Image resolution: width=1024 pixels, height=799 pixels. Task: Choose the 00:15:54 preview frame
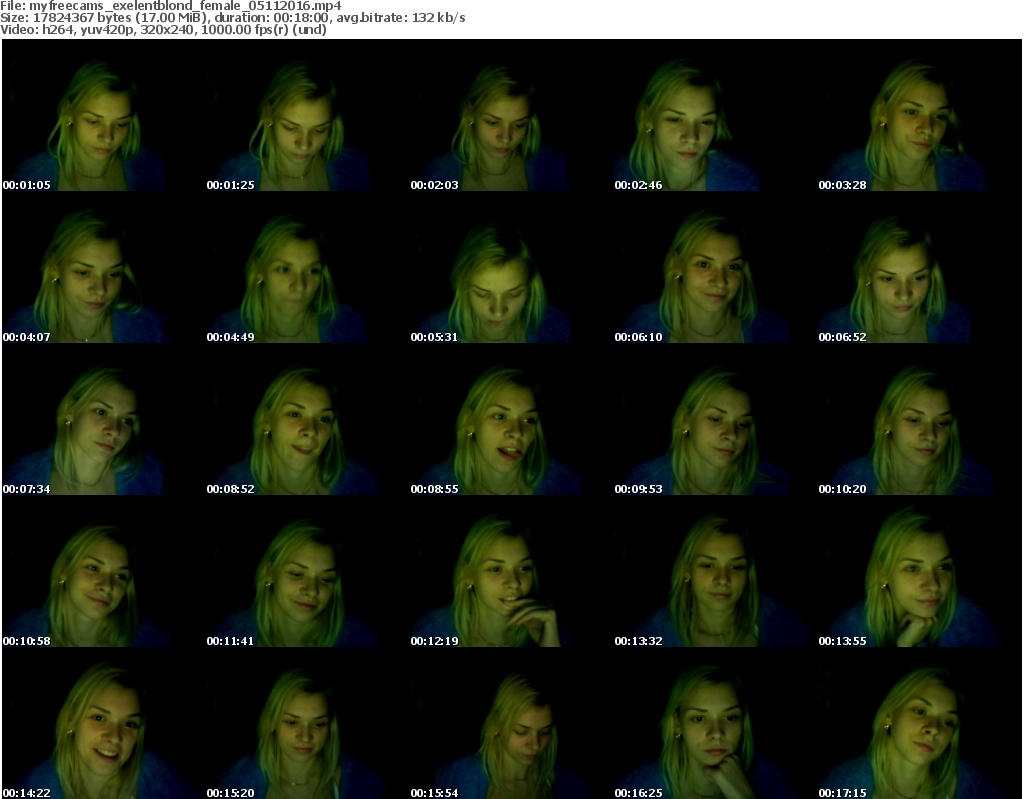pyautogui.click(x=511, y=723)
